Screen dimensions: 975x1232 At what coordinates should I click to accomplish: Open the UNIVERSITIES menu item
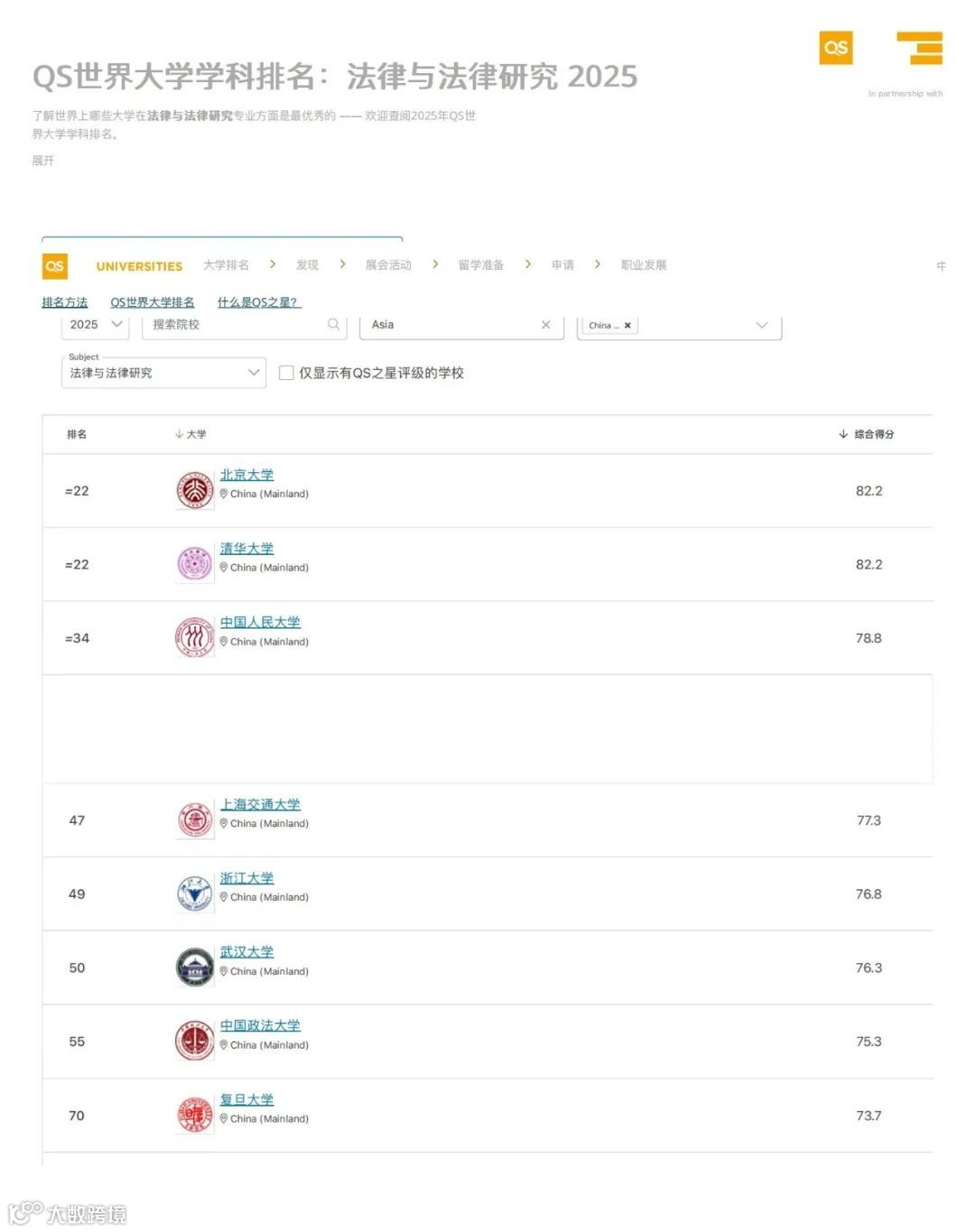click(x=139, y=266)
